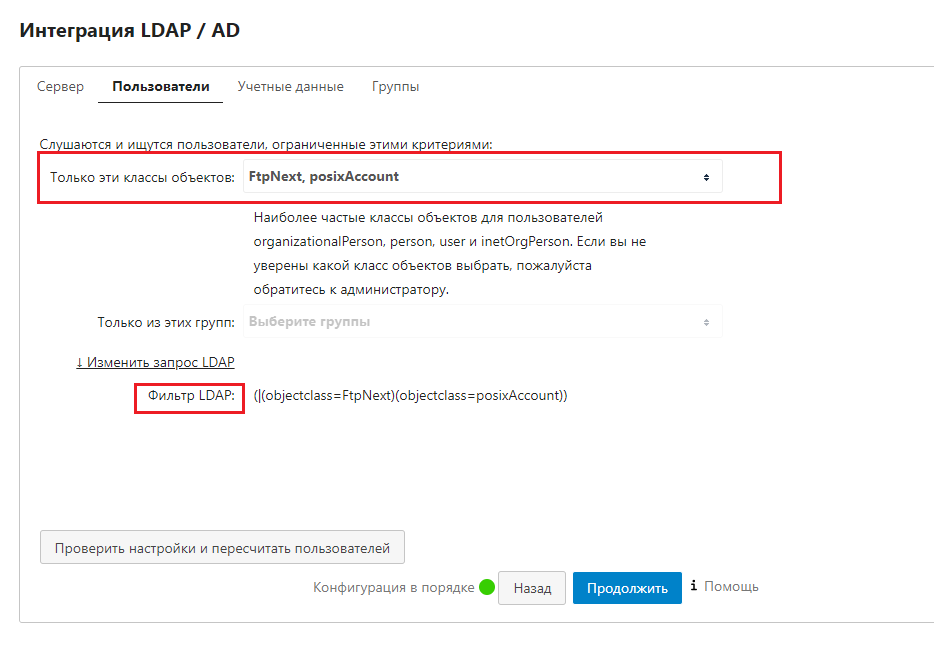Open the Сервер tab
Viewport: 934px width, 655px height.
(61, 87)
